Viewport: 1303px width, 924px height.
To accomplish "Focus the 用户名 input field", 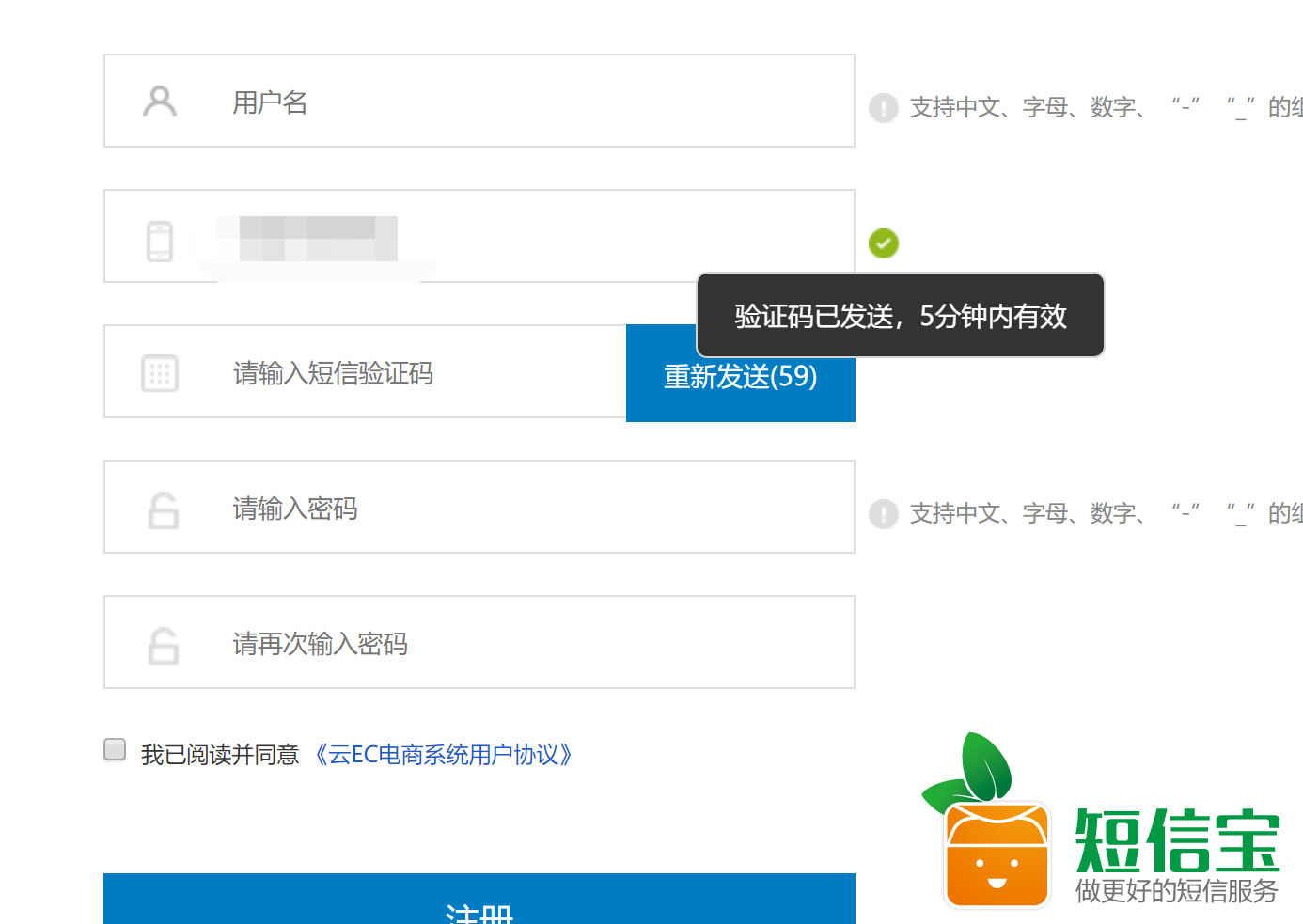I will point(526,102).
